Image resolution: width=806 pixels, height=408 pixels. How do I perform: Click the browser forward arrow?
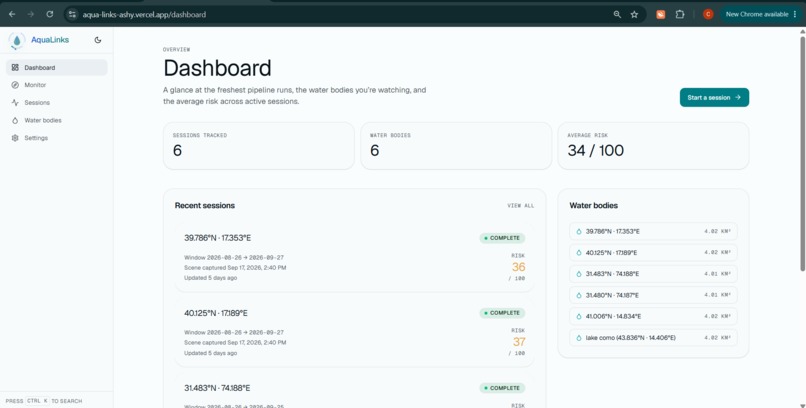tap(30, 14)
